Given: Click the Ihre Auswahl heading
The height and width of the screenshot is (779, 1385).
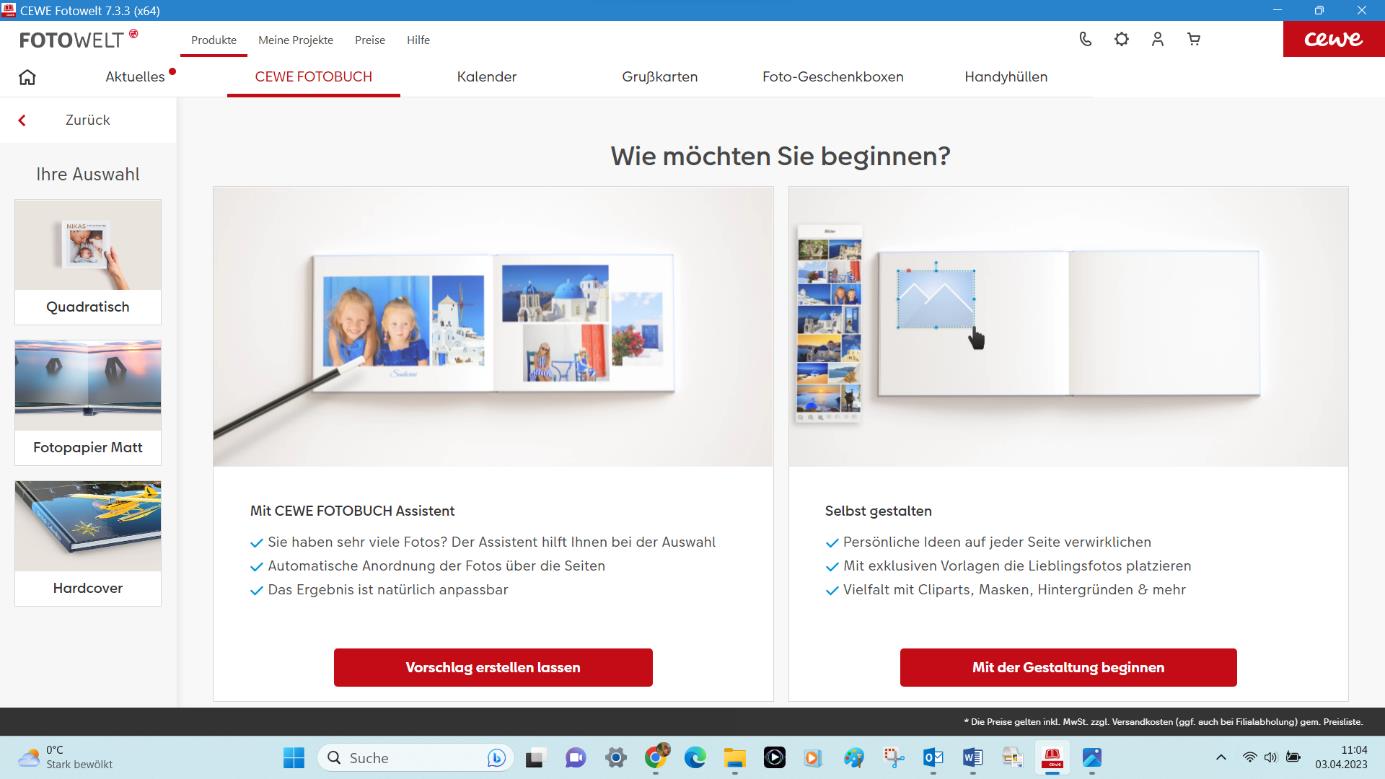Looking at the screenshot, I should coord(88,174).
